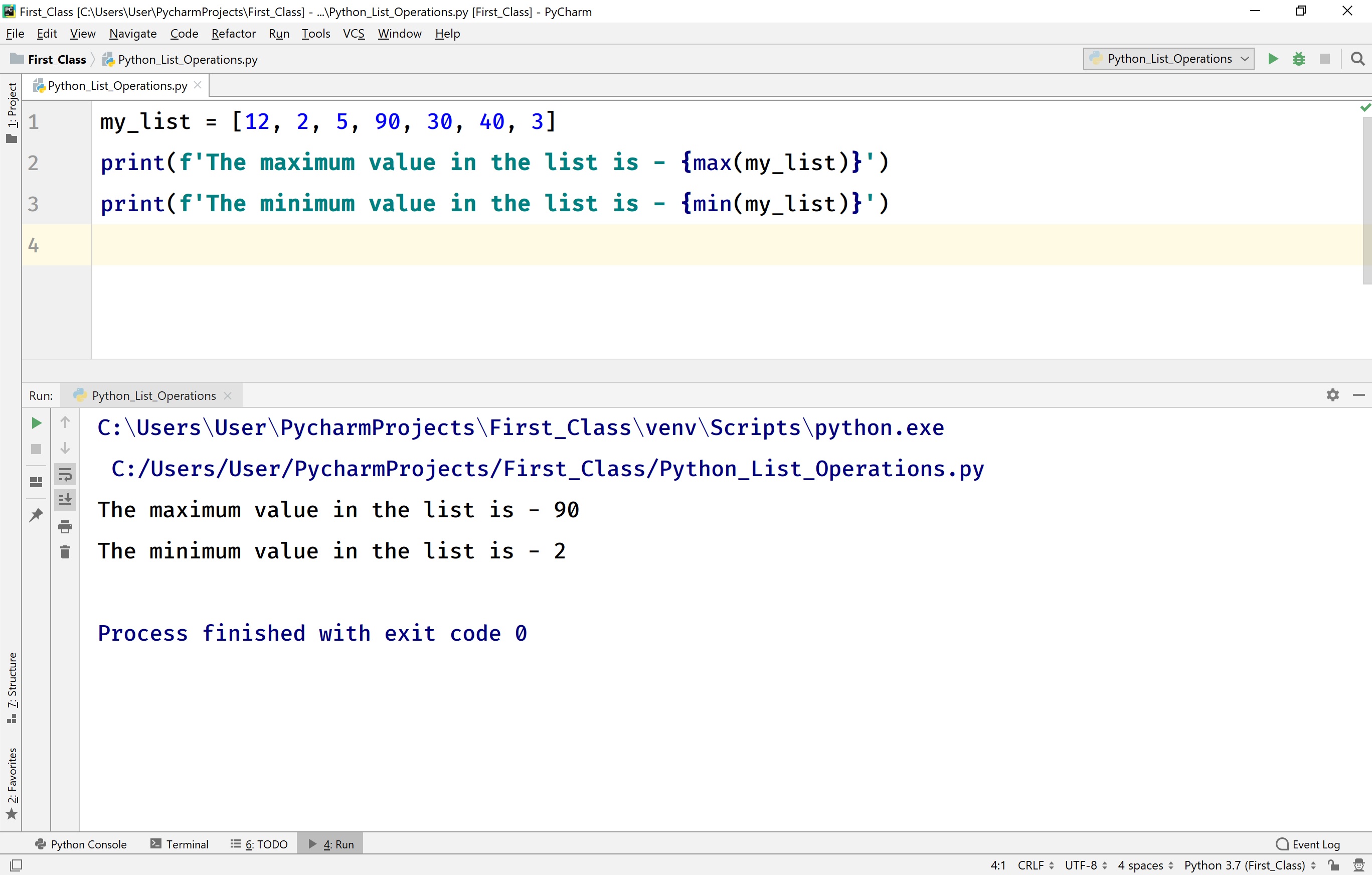1372x875 pixels.
Task: Open the Python_List_Operations run configuration dropdown
Action: (x=1167, y=59)
